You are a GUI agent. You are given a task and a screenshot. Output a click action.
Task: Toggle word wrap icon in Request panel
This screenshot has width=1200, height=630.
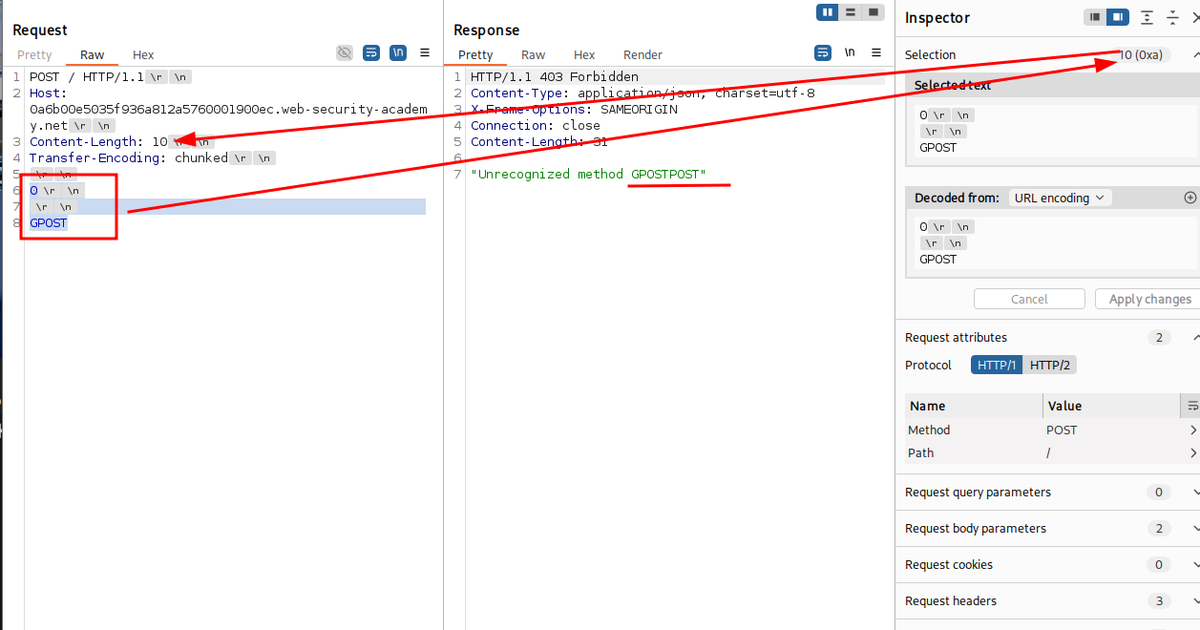point(371,53)
